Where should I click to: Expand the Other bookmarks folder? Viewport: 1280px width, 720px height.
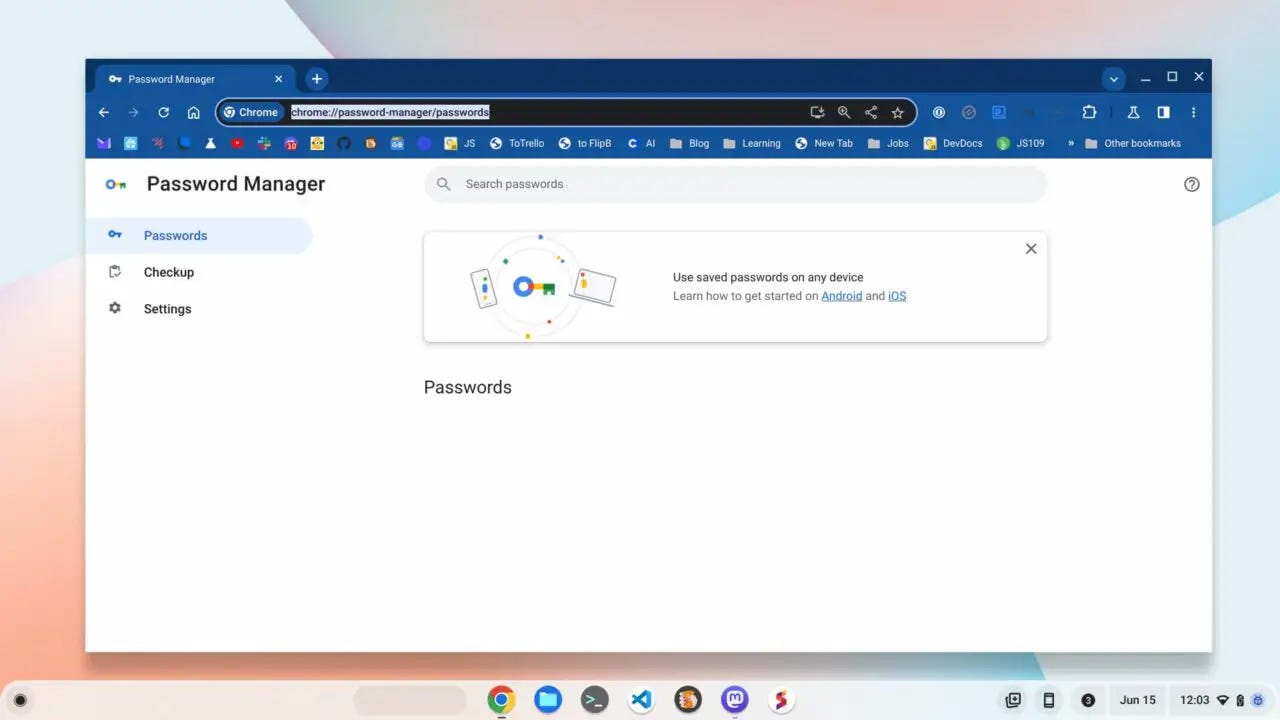(1132, 143)
